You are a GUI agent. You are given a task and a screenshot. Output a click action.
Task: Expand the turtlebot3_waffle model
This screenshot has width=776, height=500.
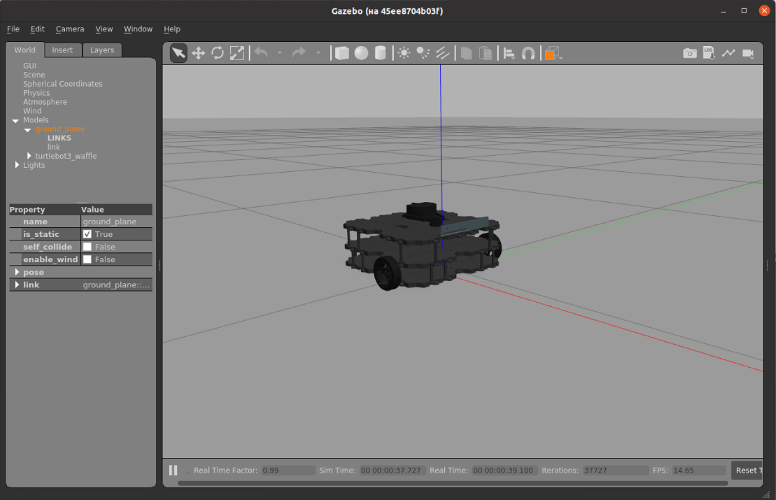click(29, 156)
